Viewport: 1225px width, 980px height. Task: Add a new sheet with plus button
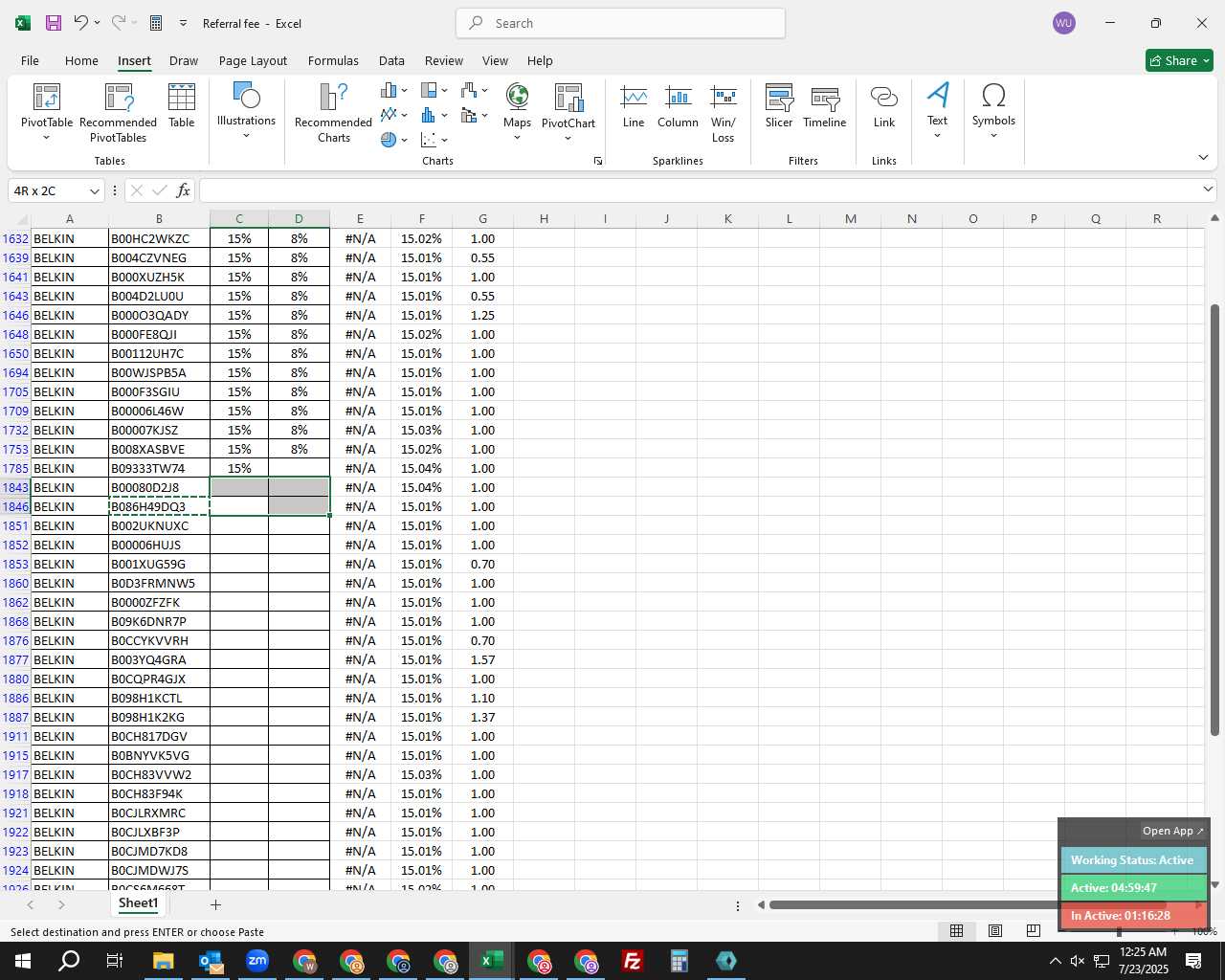pos(215,904)
